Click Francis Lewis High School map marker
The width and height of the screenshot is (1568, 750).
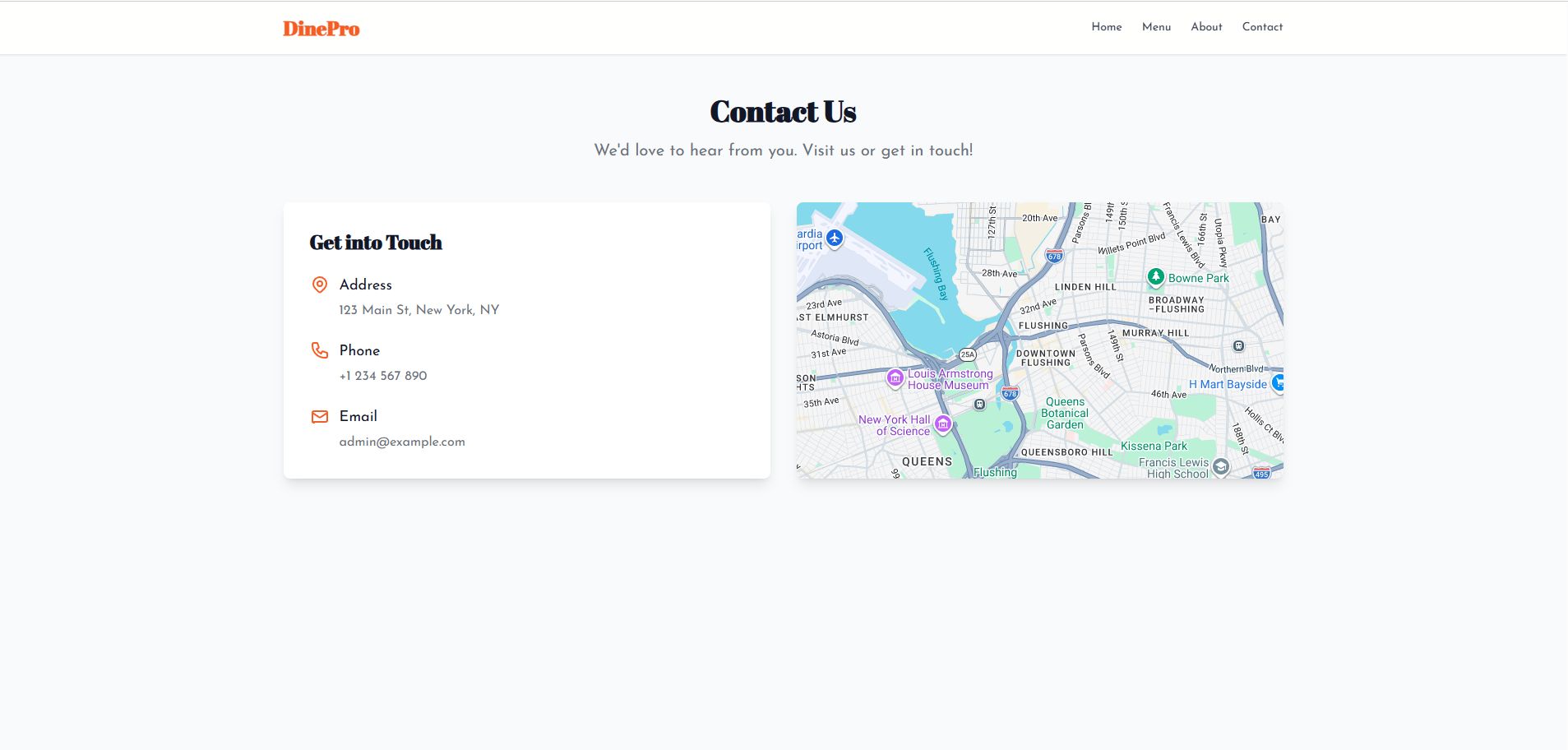1221,467
